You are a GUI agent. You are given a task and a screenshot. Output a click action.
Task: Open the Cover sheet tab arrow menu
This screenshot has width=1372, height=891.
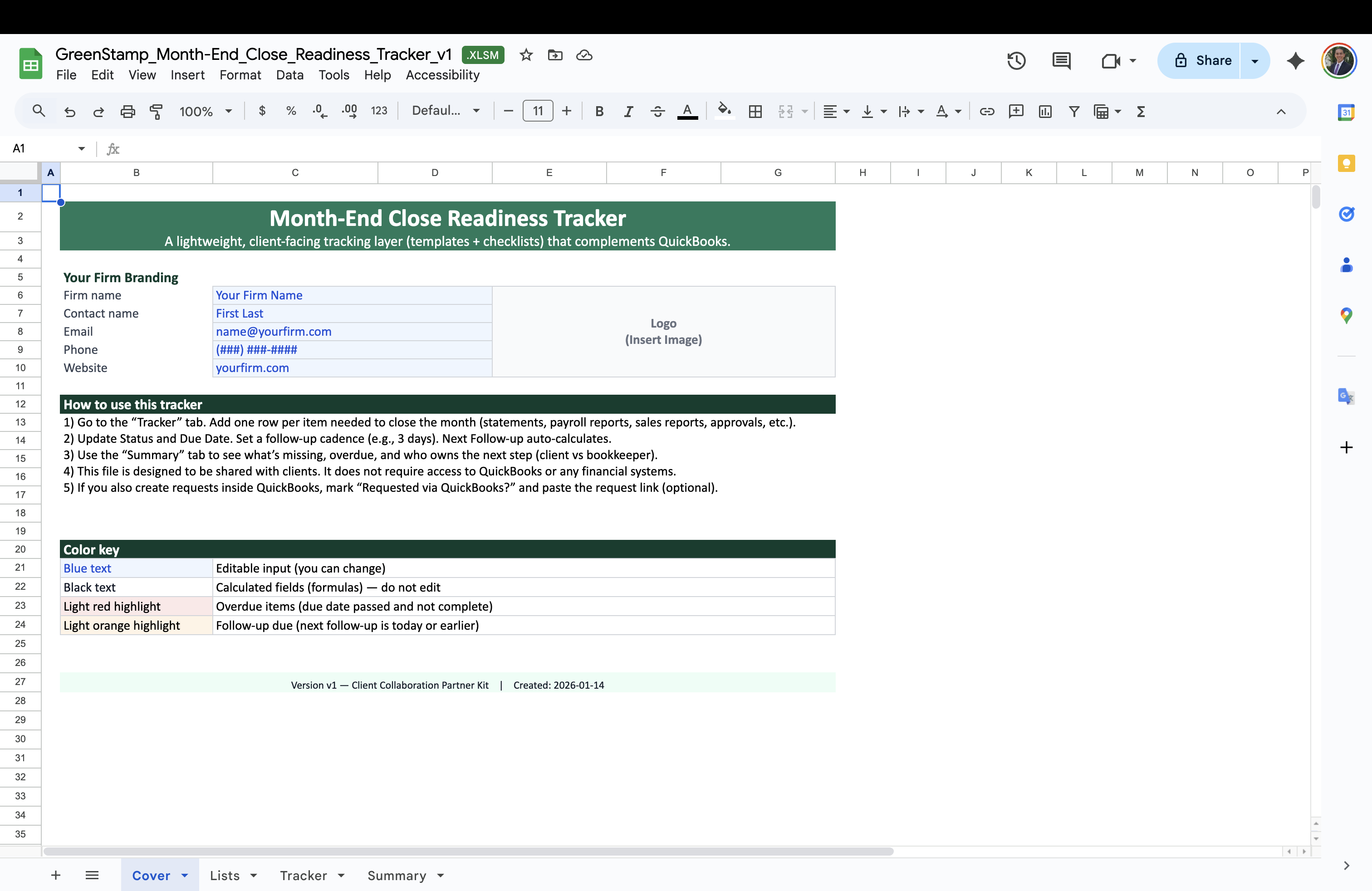click(x=185, y=876)
